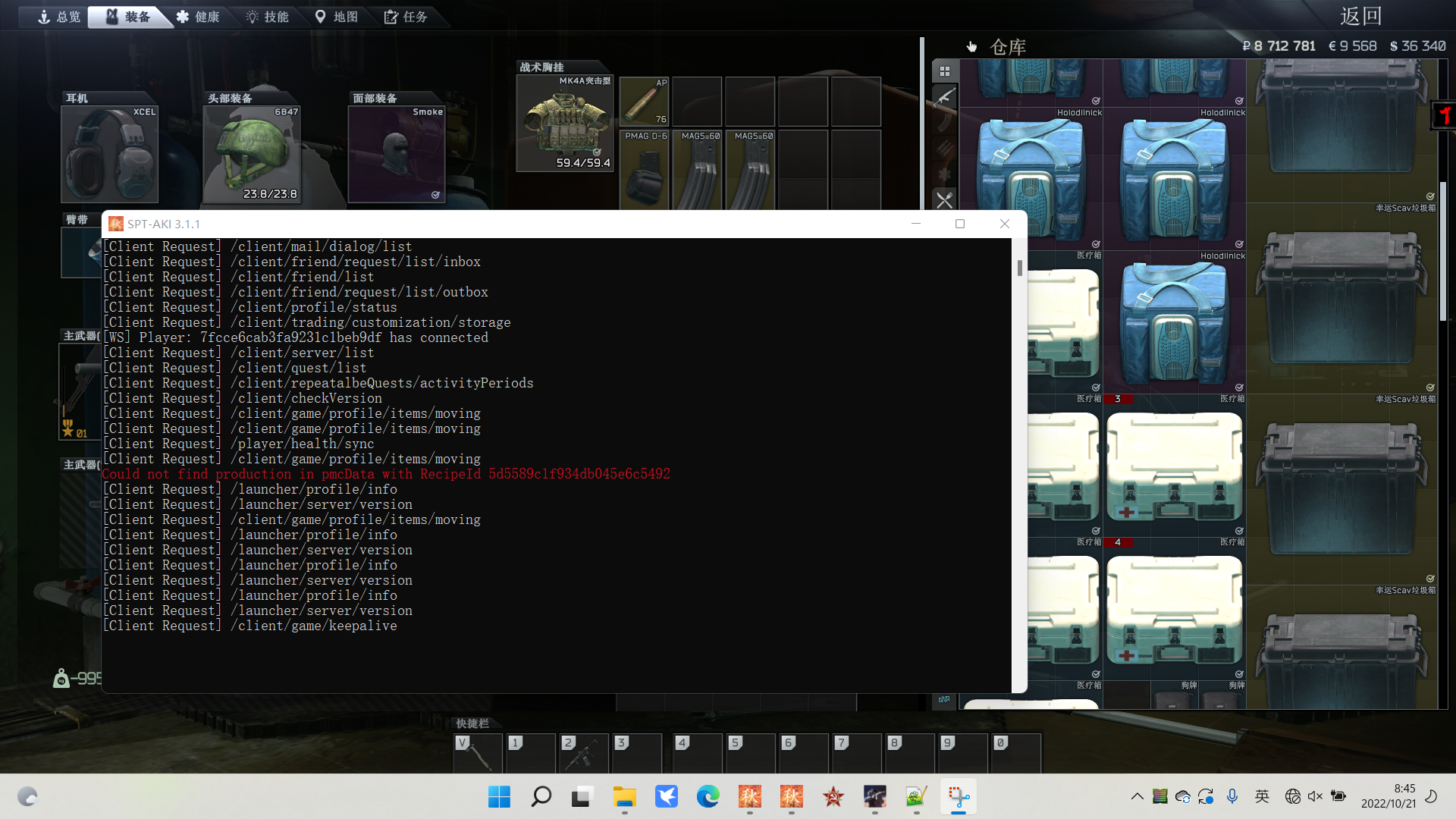Open the Windows Start menu

(499, 797)
